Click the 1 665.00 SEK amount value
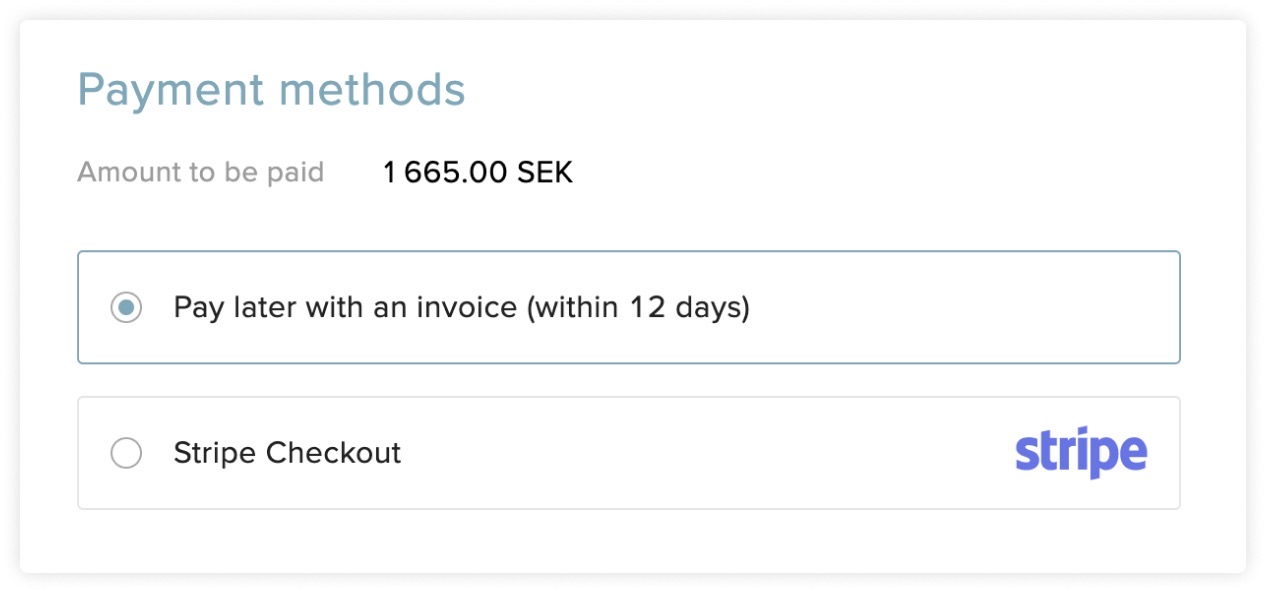Screen dimensions: 1266x593 [478, 173]
